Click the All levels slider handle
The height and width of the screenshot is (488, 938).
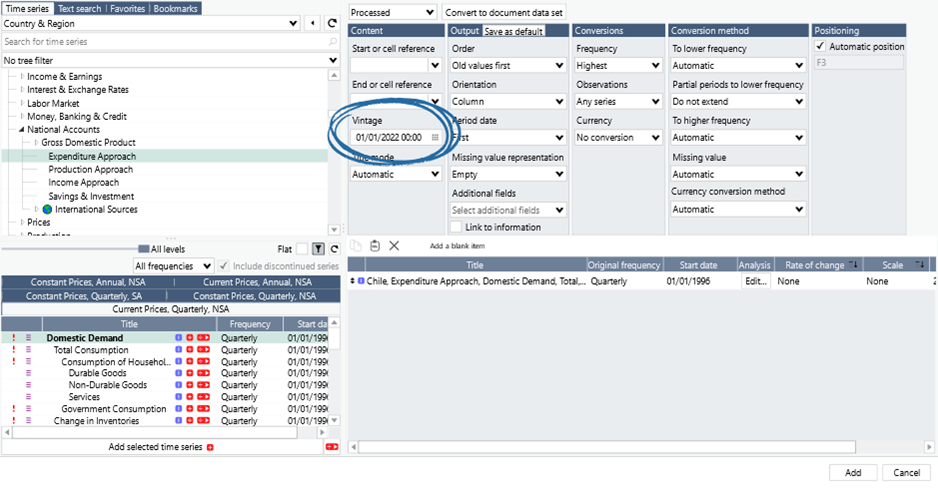tap(143, 249)
